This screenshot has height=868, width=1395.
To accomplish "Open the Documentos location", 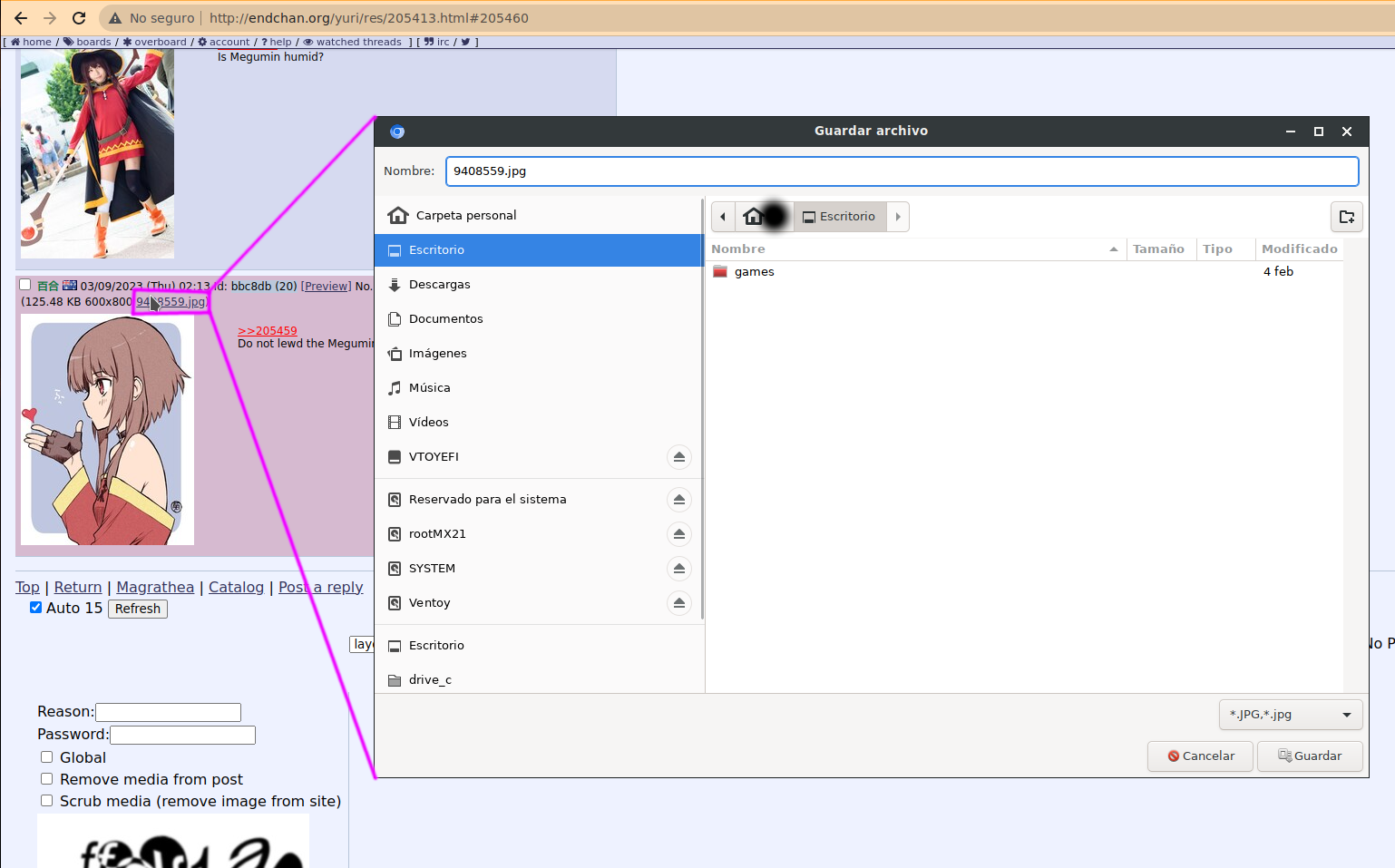I will (x=539, y=319).
